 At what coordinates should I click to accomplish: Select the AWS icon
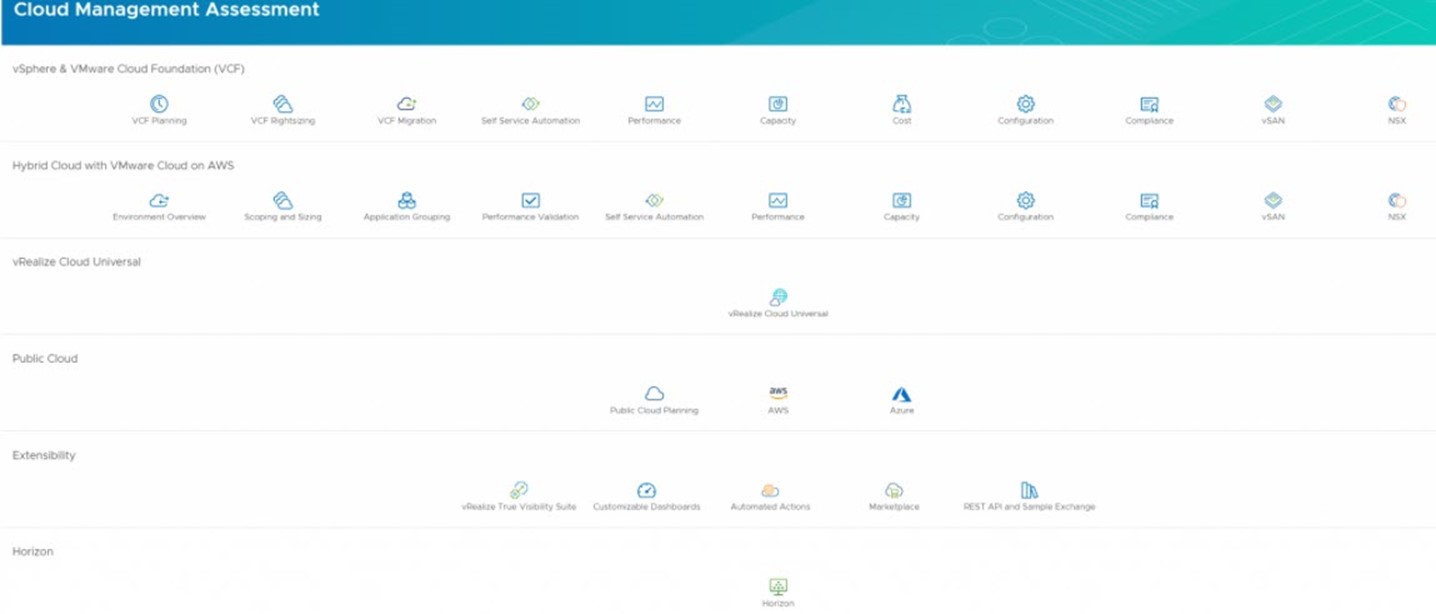point(778,394)
